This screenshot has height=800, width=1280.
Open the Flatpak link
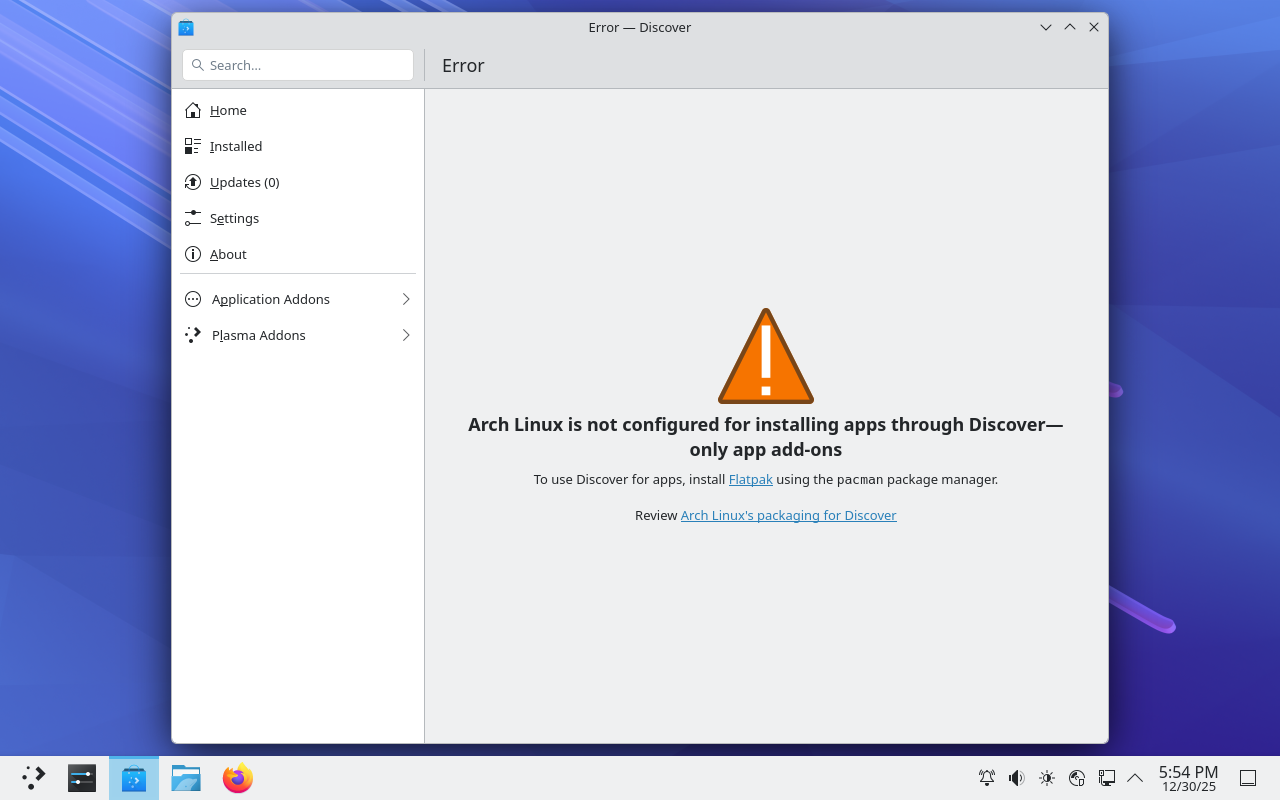pyautogui.click(x=750, y=479)
